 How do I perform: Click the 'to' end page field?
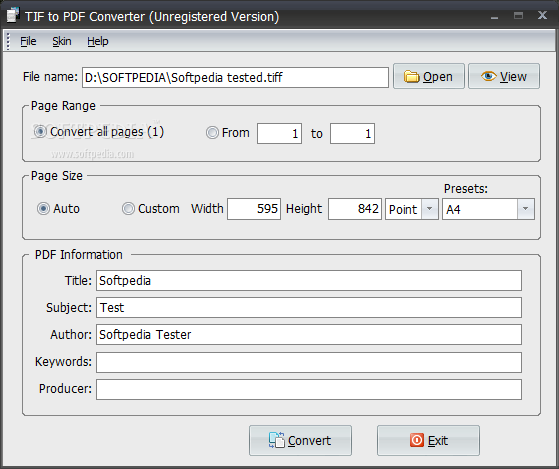coord(352,134)
